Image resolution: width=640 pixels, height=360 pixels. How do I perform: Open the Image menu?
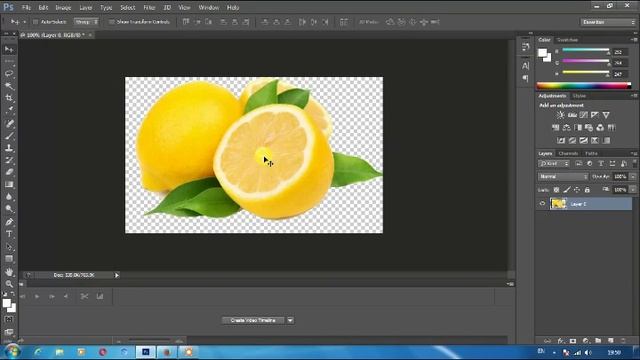[63, 8]
